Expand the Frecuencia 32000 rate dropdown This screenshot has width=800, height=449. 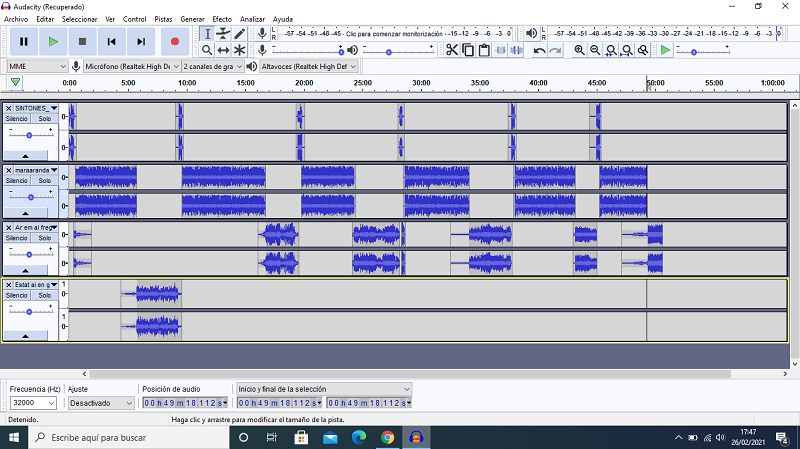(x=33, y=403)
